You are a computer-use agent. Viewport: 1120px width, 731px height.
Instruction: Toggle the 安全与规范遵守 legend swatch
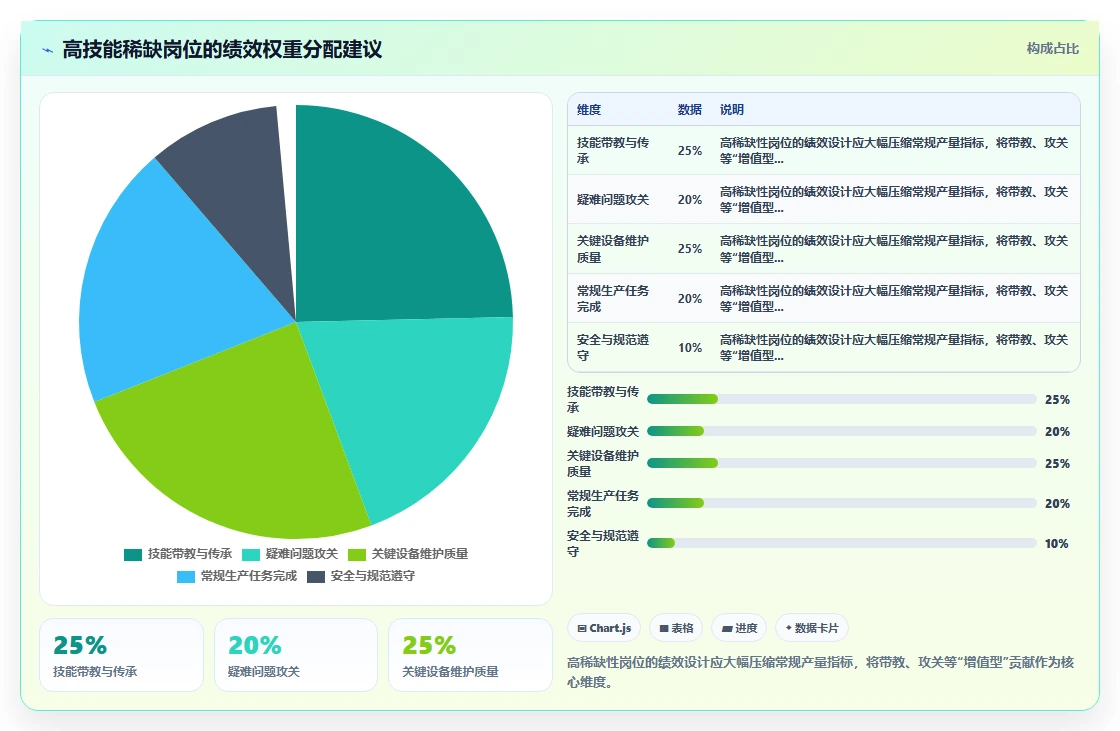pyautogui.click(x=316, y=577)
